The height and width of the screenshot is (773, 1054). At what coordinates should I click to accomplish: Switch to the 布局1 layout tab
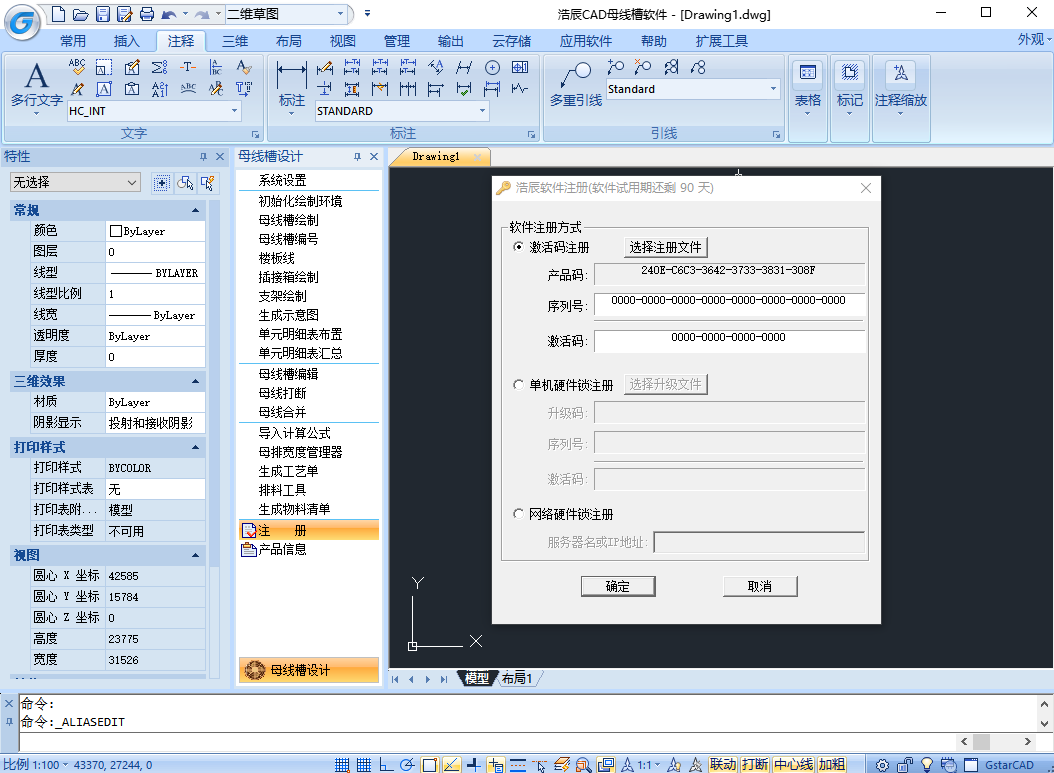coord(517,678)
